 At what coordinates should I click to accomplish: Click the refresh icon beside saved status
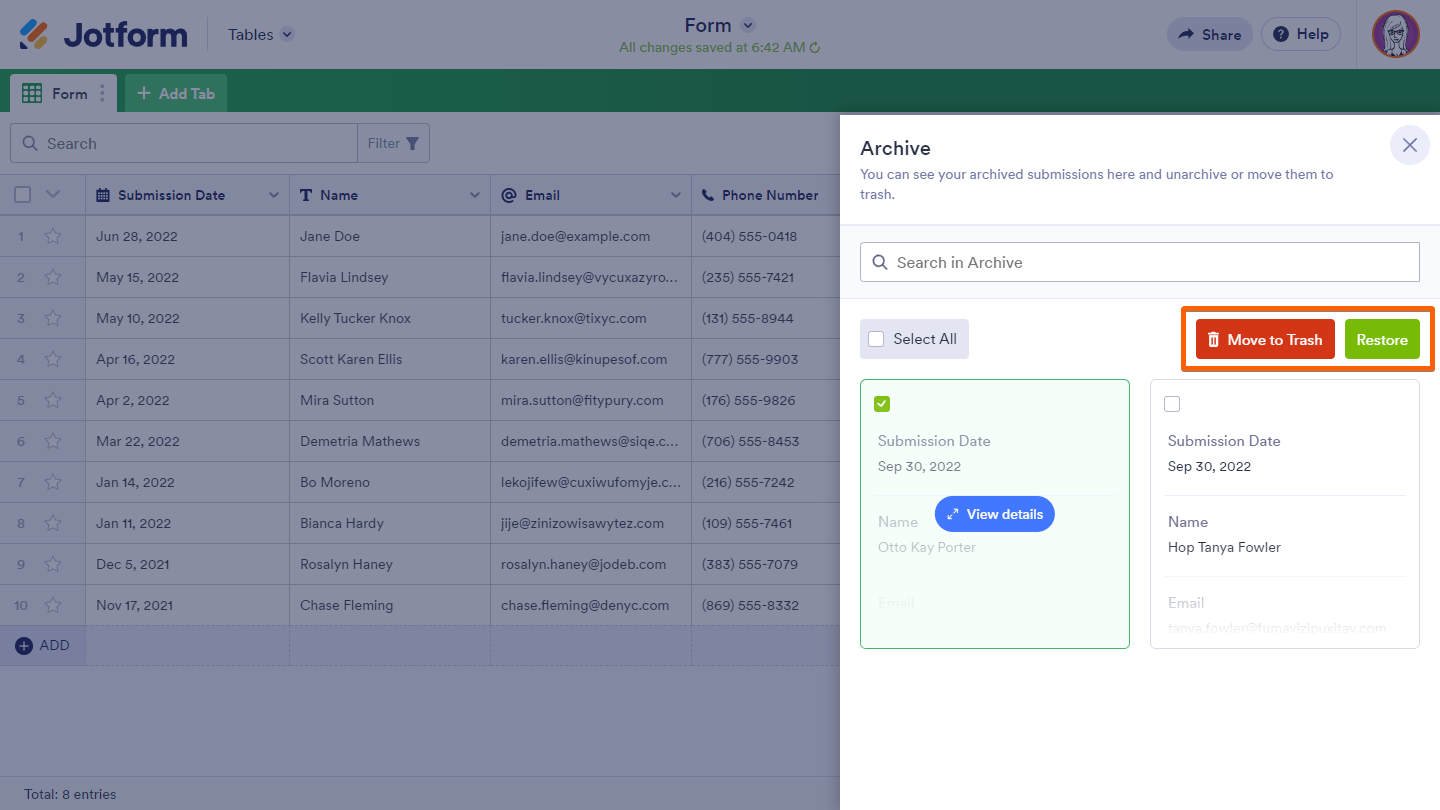(815, 47)
